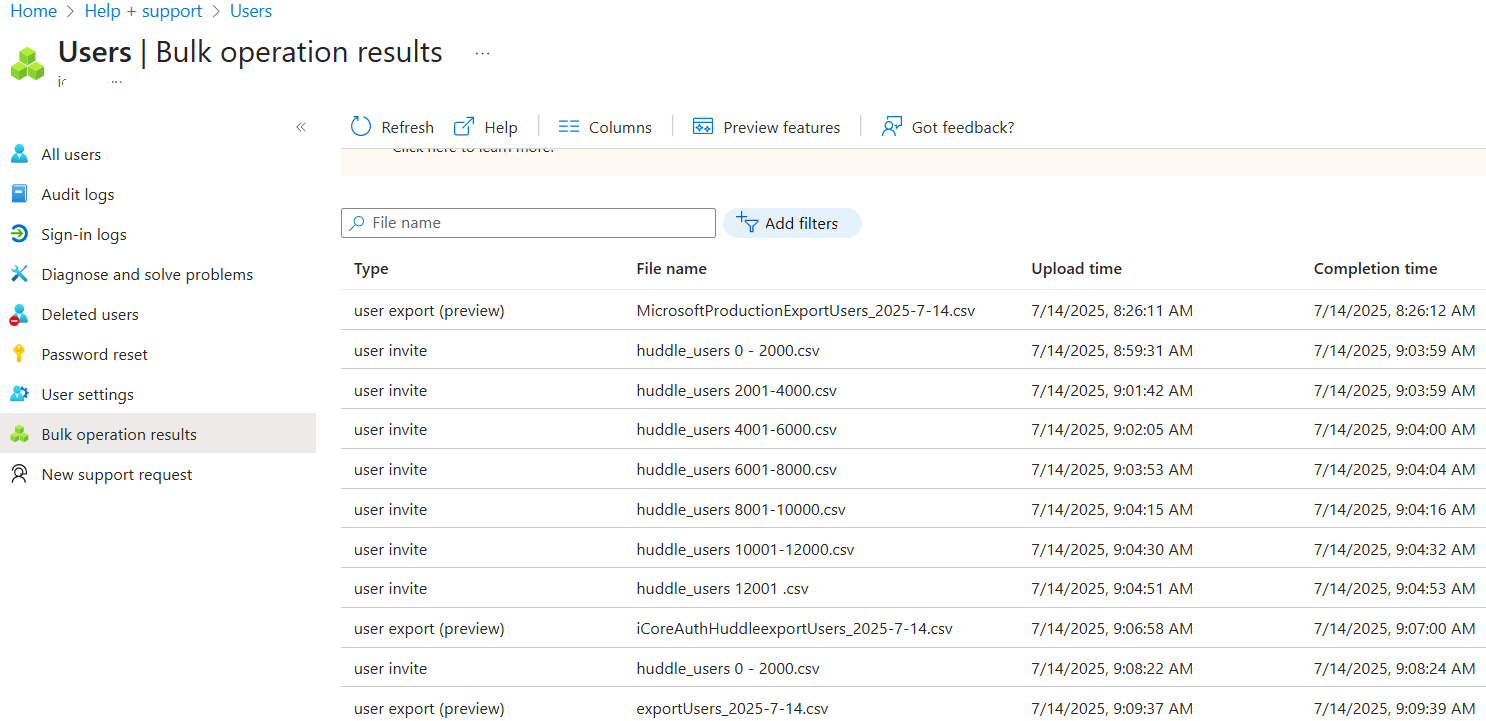Collapse the sidebar with double chevron
Image resolution: width=1486 pixels, height=721 pixels.
coord(301,127)
